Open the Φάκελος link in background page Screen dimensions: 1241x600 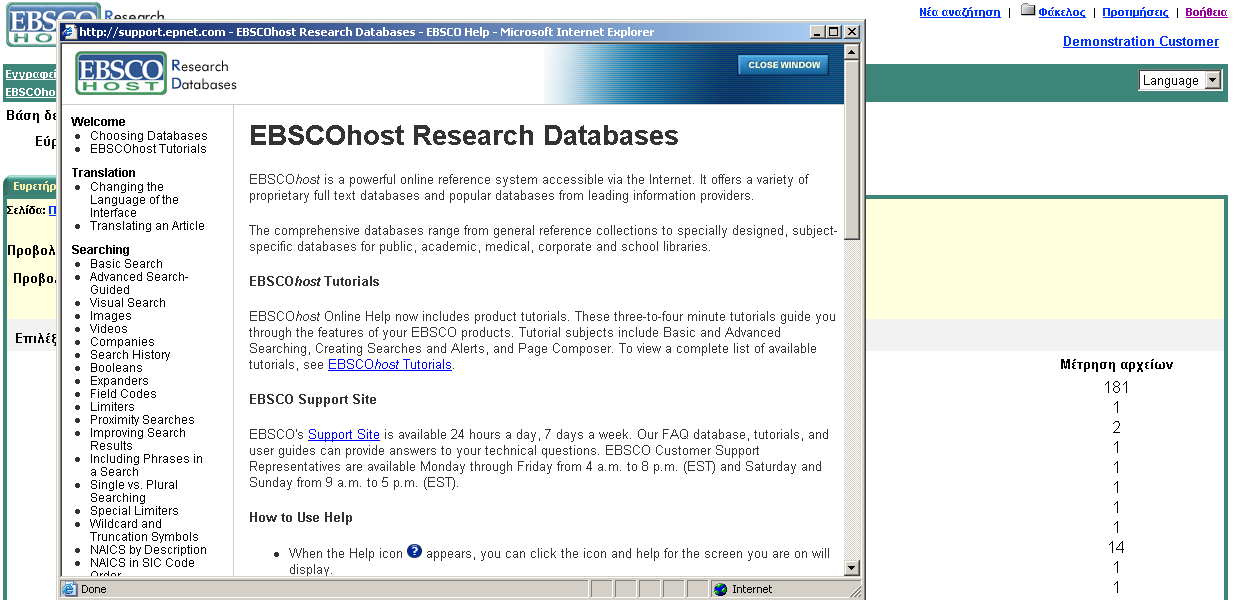tap(1062, 13)
